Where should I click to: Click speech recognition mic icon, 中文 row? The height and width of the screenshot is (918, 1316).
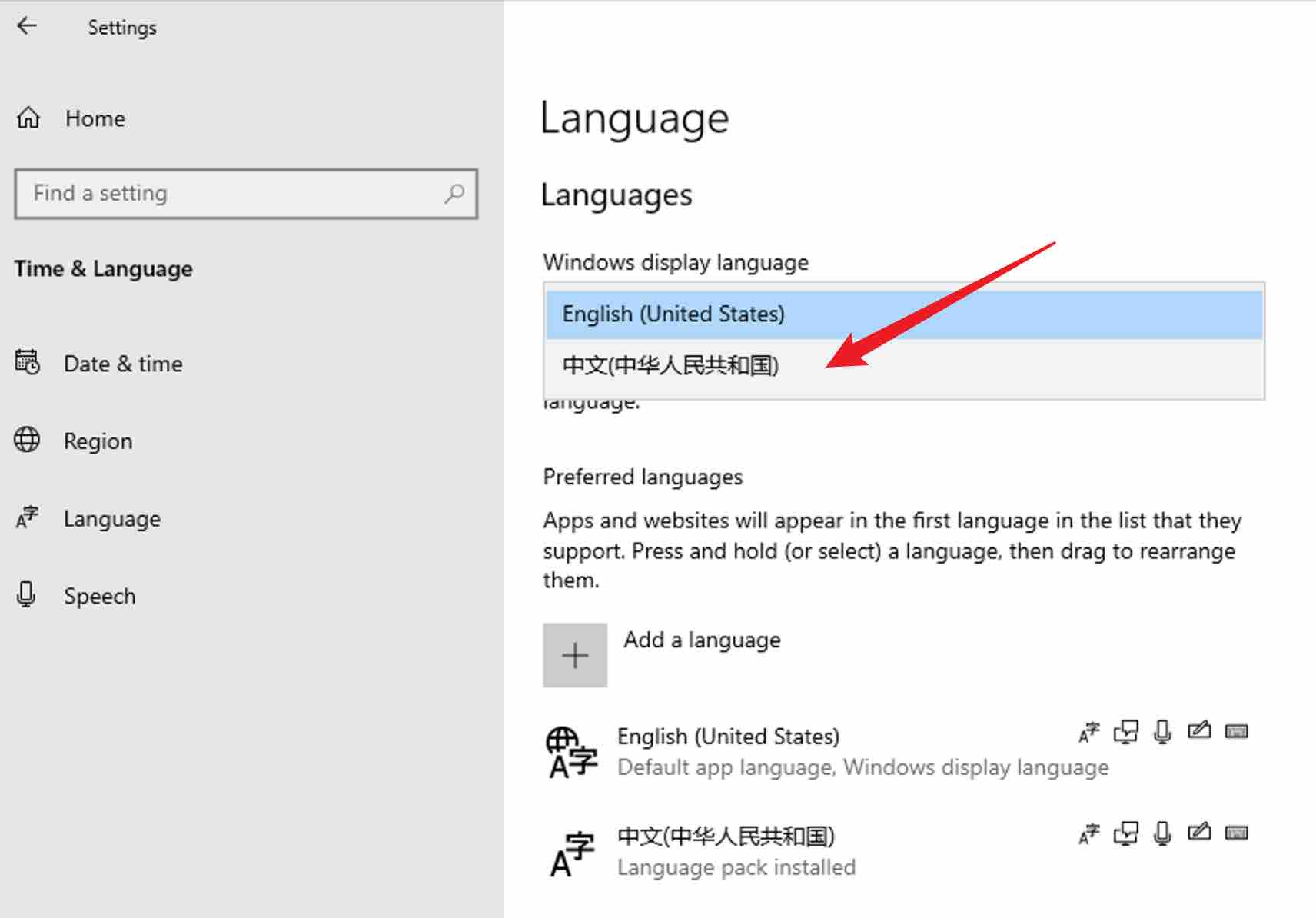coord(1163,833)
